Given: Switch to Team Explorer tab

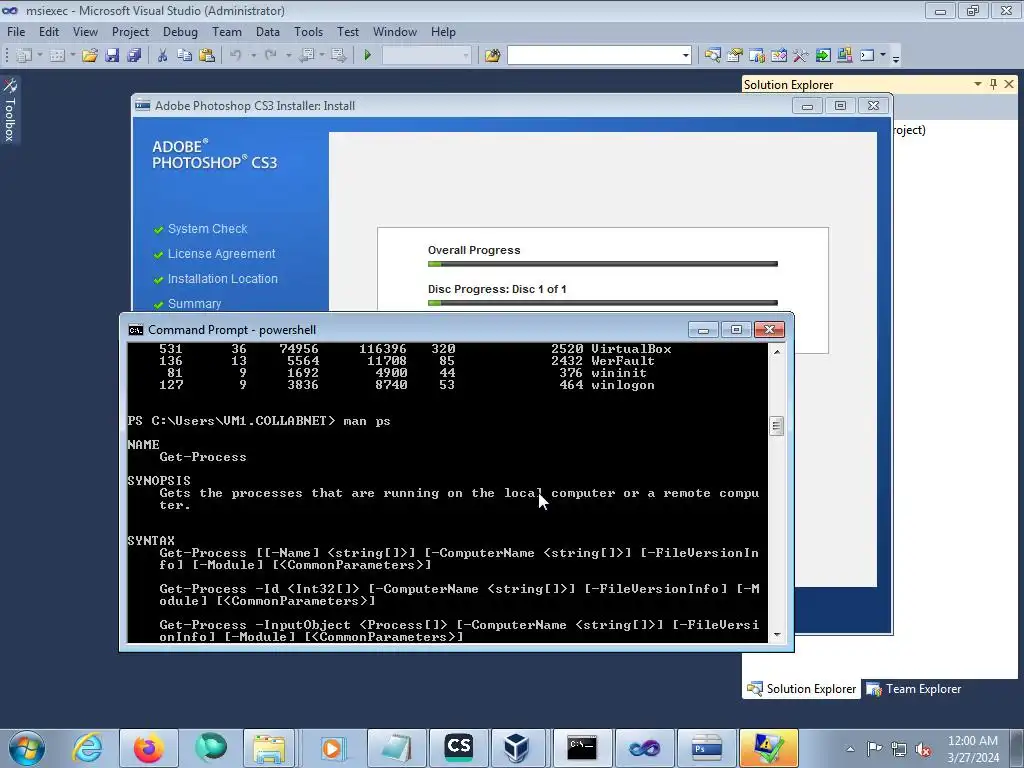Looking at the screenshot, I should [x=914, y=689].
